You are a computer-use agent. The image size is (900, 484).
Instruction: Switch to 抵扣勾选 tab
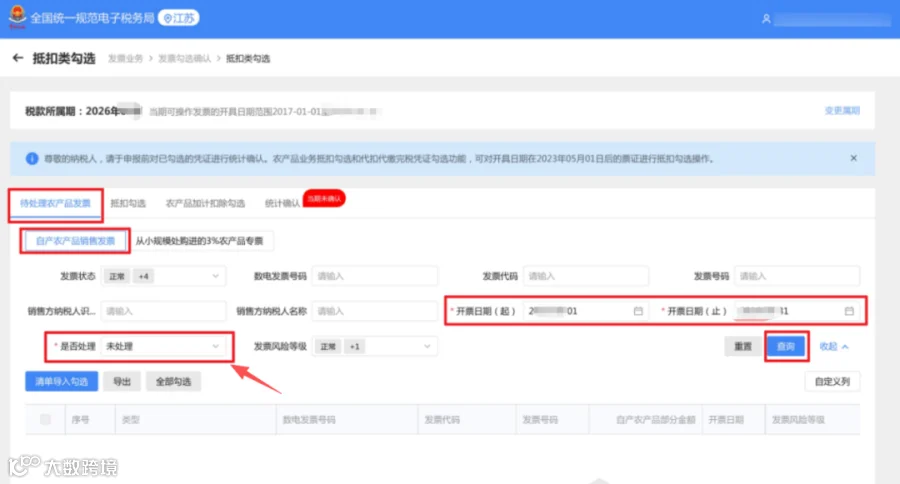[128, 203]
